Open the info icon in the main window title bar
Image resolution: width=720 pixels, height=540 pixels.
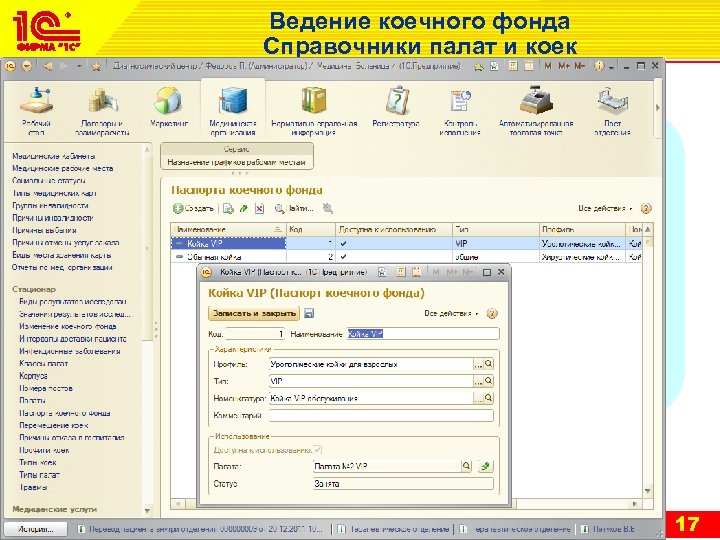click(599, 66)
